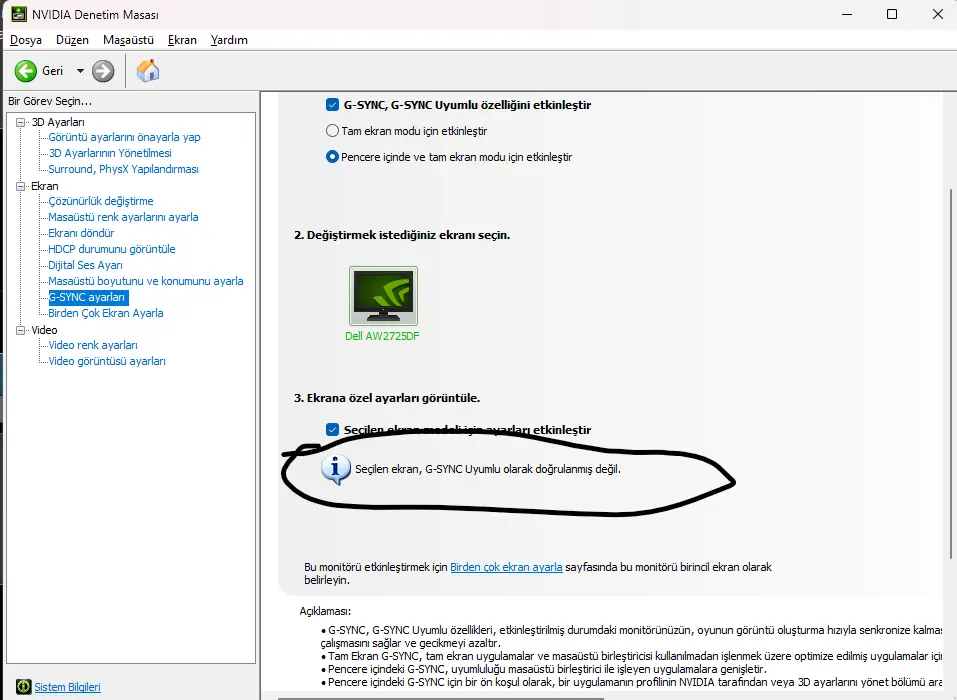Open Video renk ayarları

coord(93,345)
